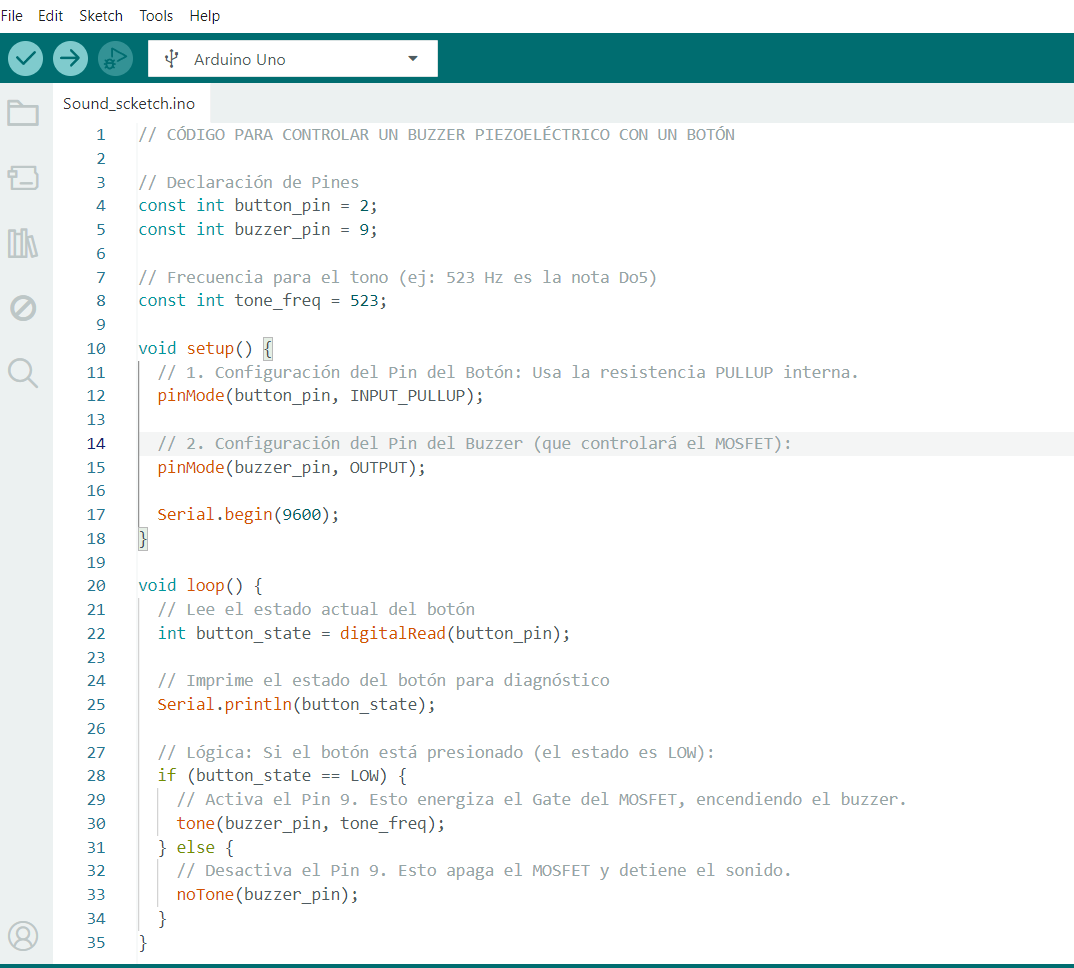Screen dimensions: 1074x968
Task: Open the Tools menu
Action: [x=156, y=16]
